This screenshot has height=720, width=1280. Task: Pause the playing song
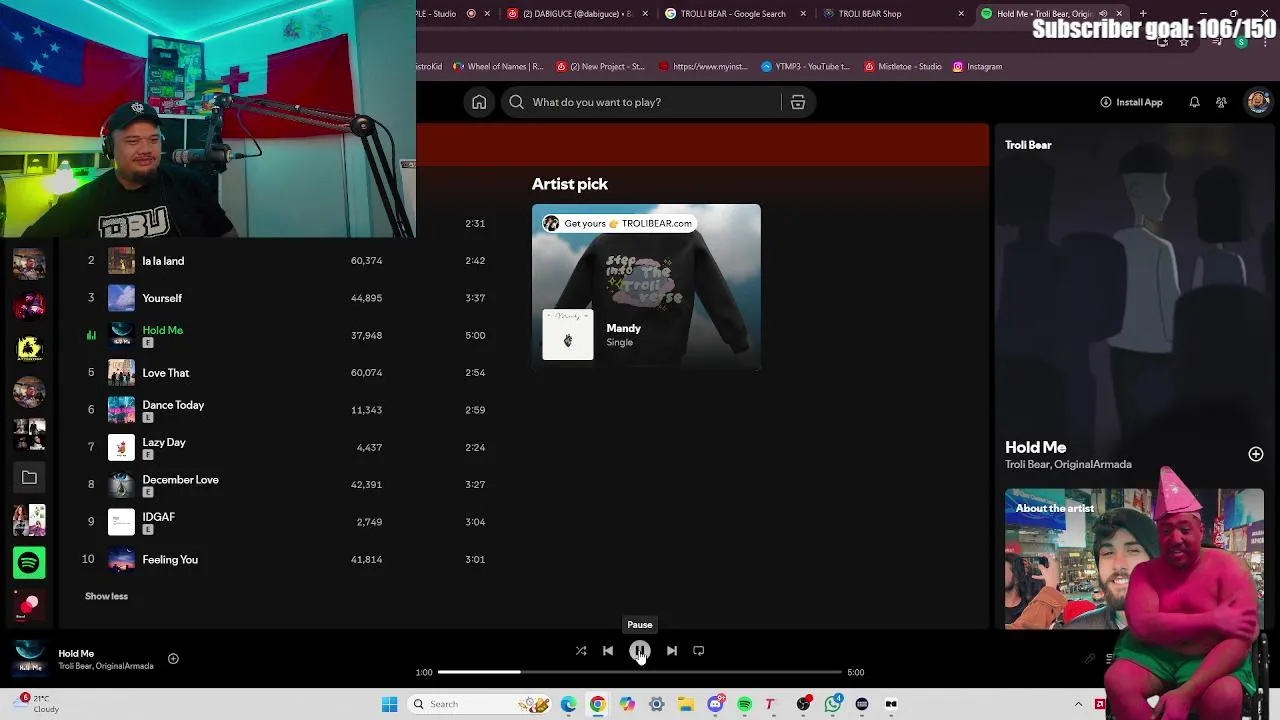[x=640, y=651]
